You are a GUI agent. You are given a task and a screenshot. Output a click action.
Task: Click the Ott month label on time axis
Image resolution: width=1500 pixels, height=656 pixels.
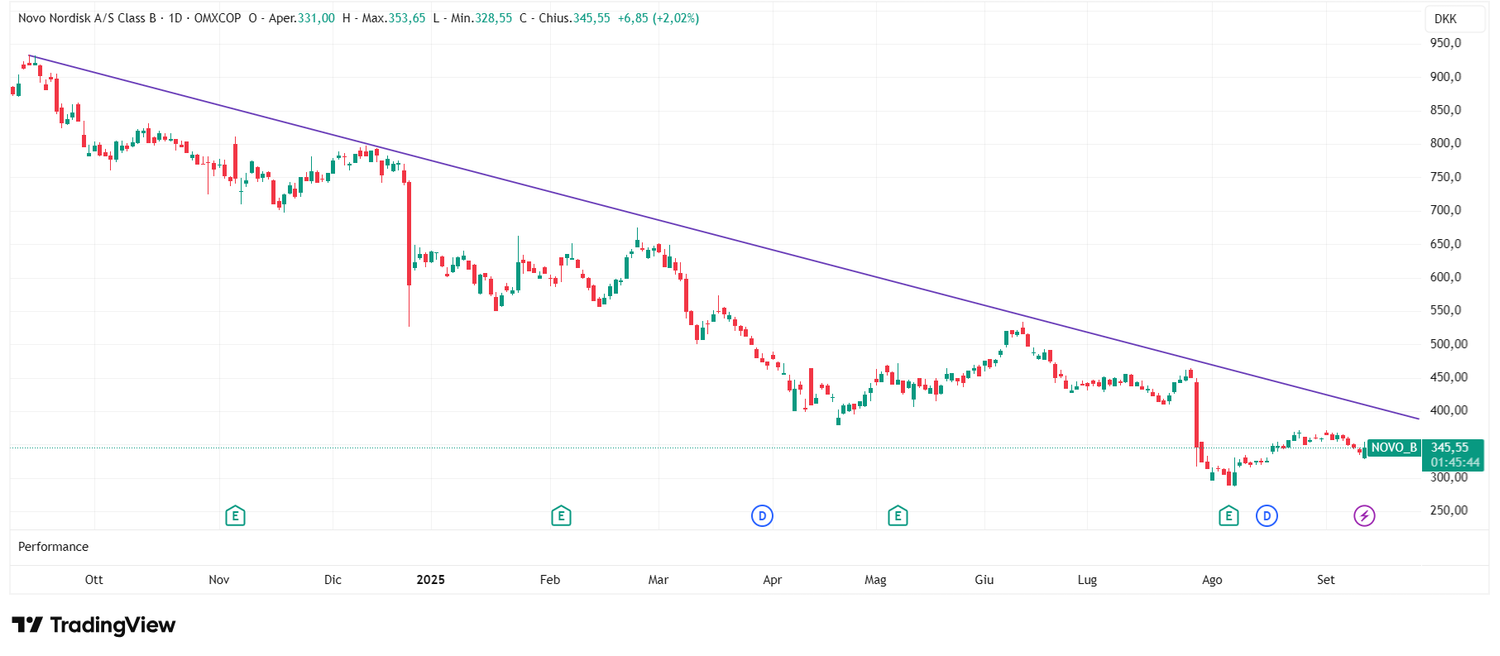(94, 580)
